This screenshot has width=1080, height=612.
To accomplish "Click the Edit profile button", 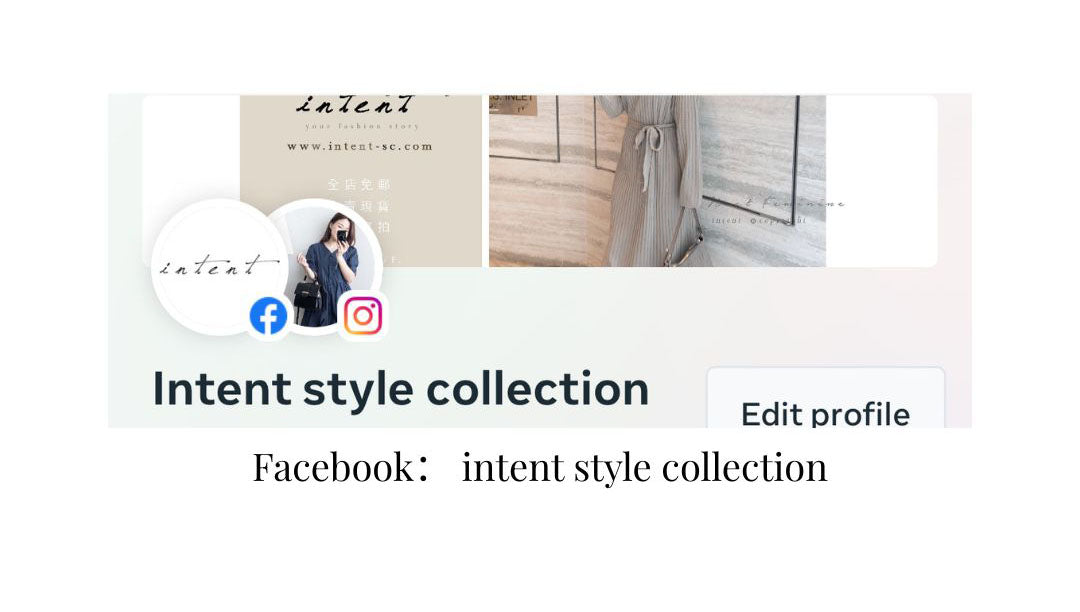I will [x=825, y=399].
